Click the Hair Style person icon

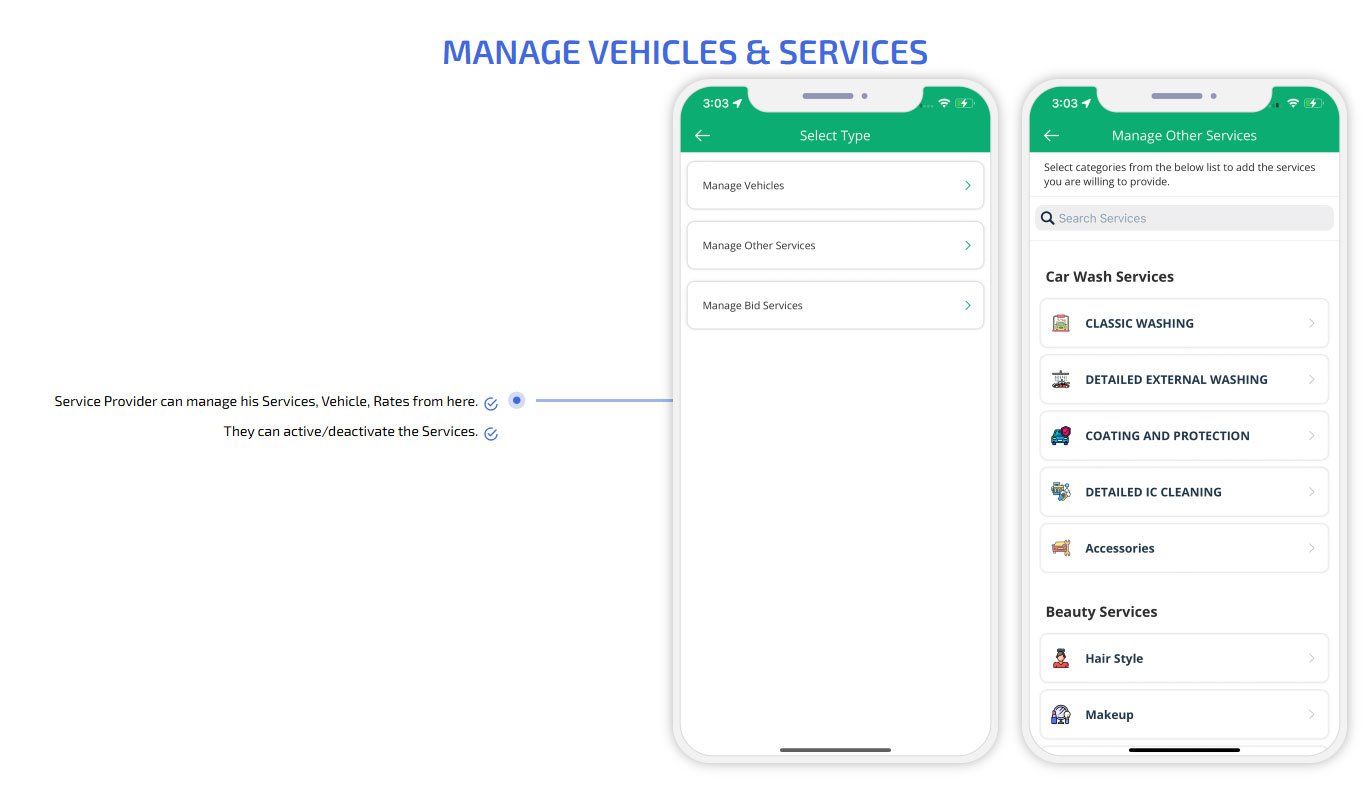(1061, 658)
